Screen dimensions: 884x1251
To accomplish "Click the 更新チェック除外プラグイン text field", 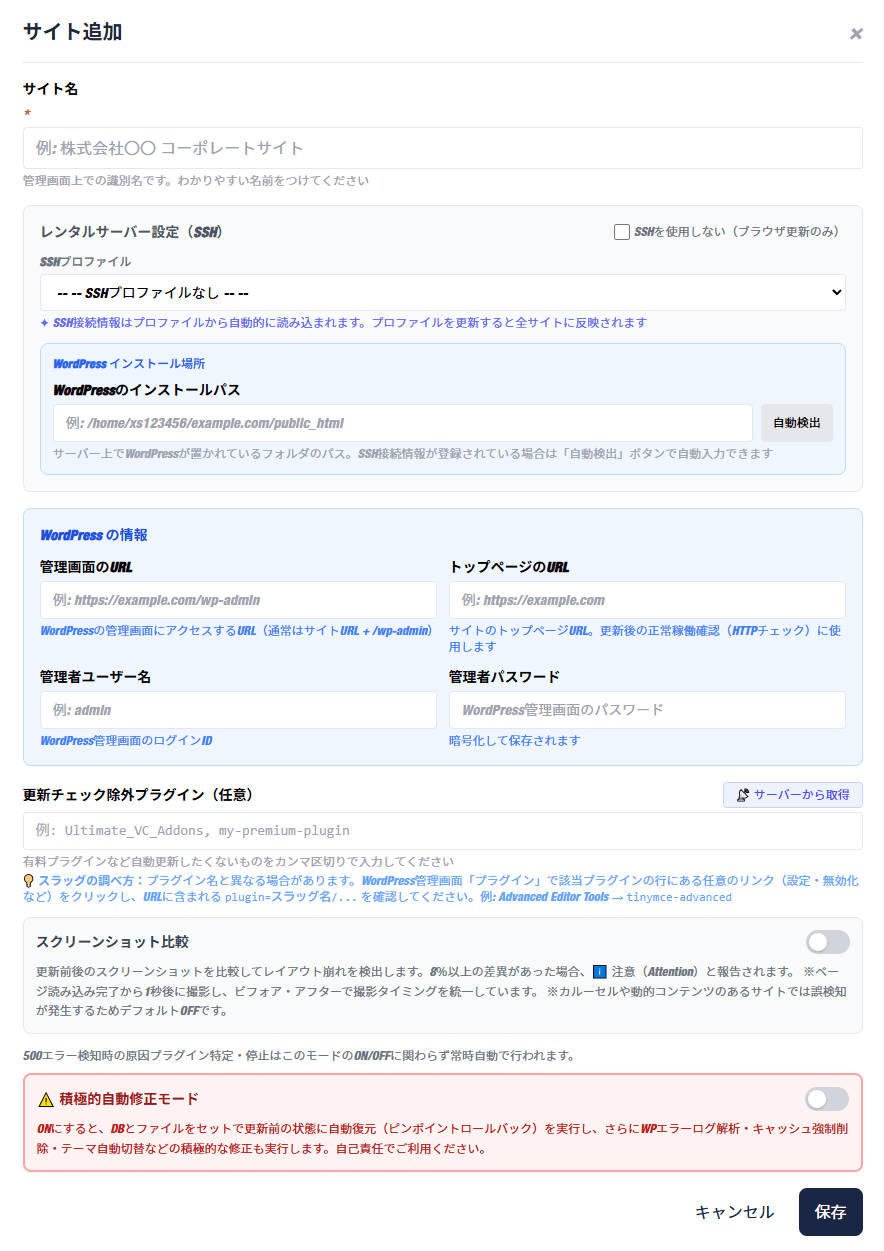I will click(442, 831).
